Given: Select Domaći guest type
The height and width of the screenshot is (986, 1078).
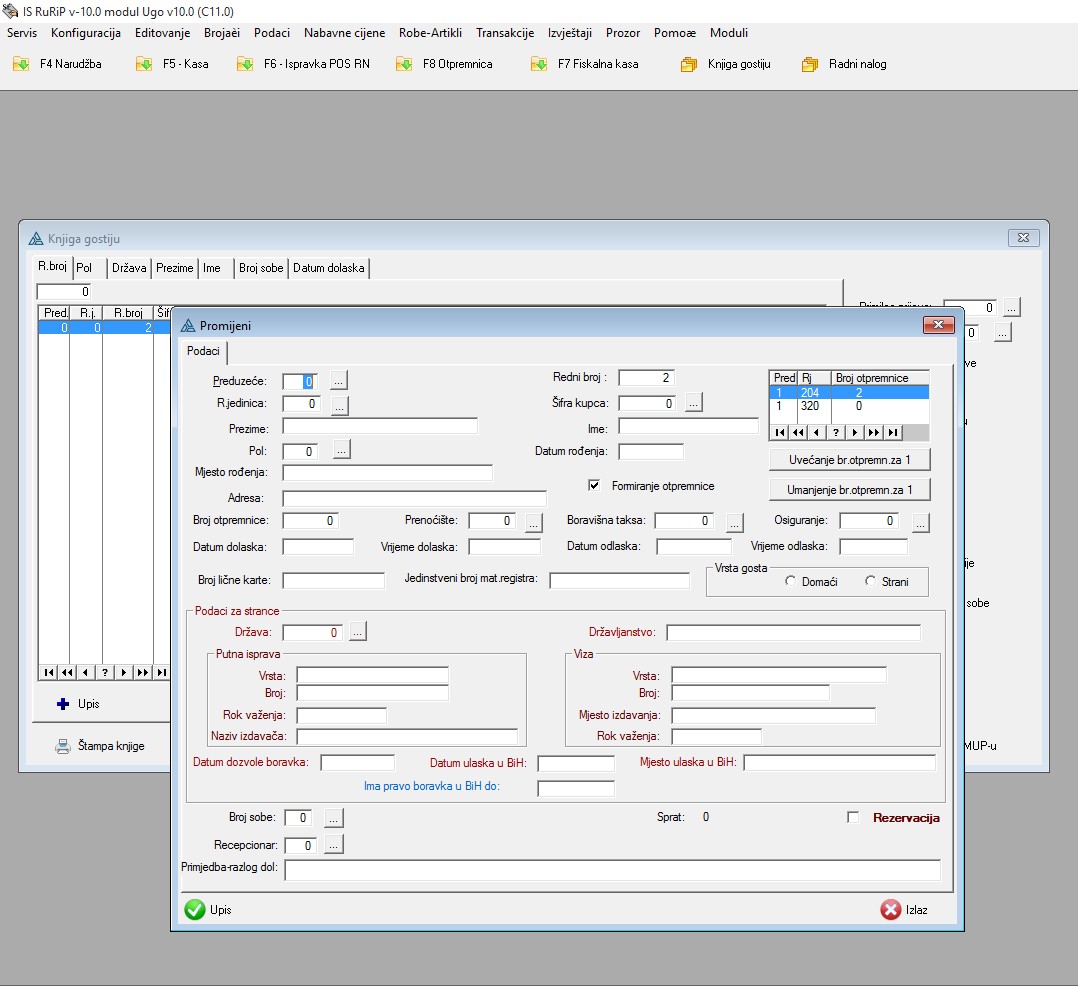Looking at the screenshot, I should pyautogui.click(x=791, y=581).
